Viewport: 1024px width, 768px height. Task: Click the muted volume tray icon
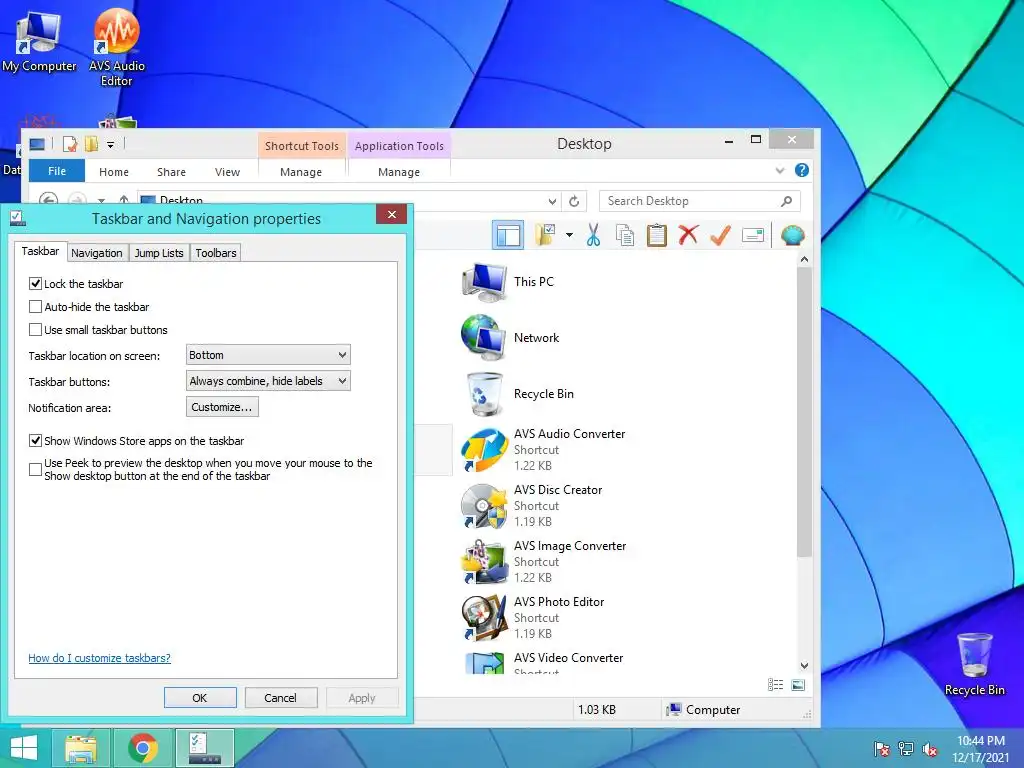pos(930,748)
